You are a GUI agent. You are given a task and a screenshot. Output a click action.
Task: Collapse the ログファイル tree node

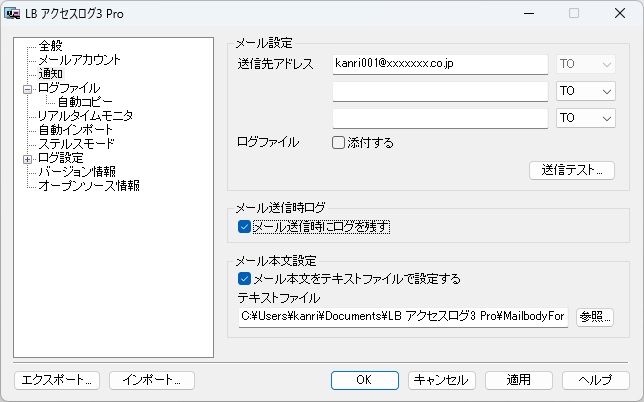28,89
